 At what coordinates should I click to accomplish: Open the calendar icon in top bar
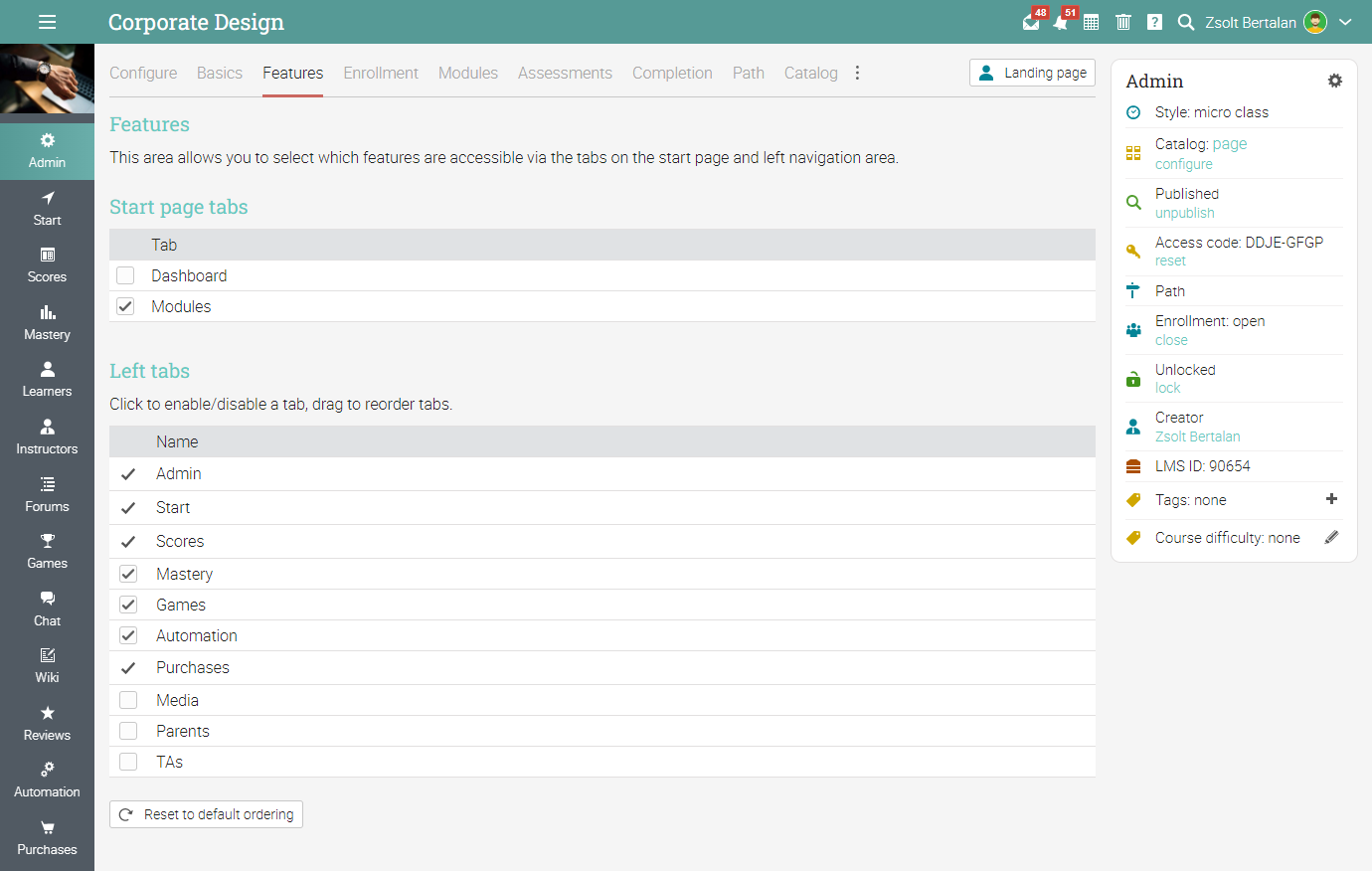click(x=1092, y=22)
